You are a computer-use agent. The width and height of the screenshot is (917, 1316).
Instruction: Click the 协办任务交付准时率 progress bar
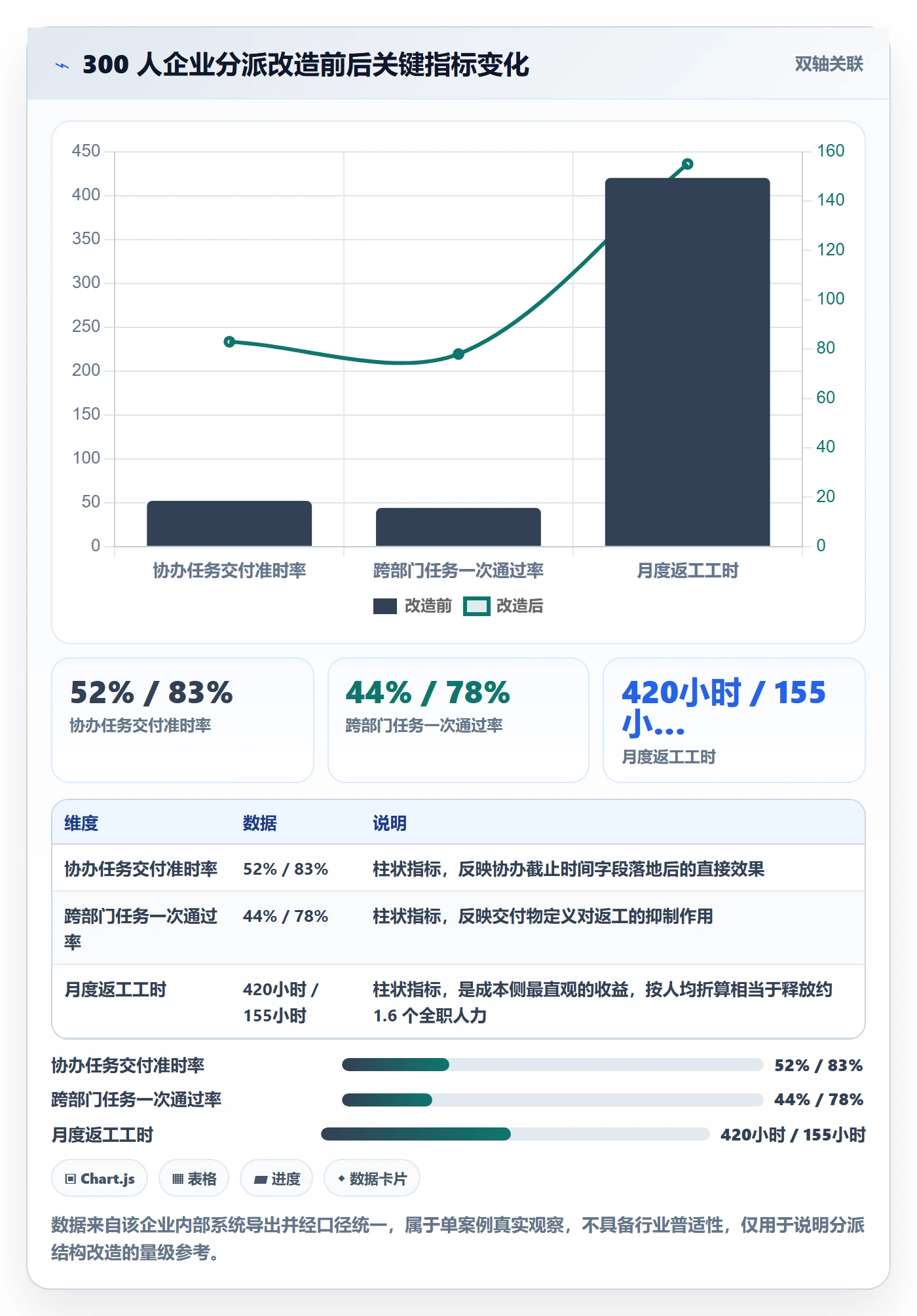[x=552, y=1065]
